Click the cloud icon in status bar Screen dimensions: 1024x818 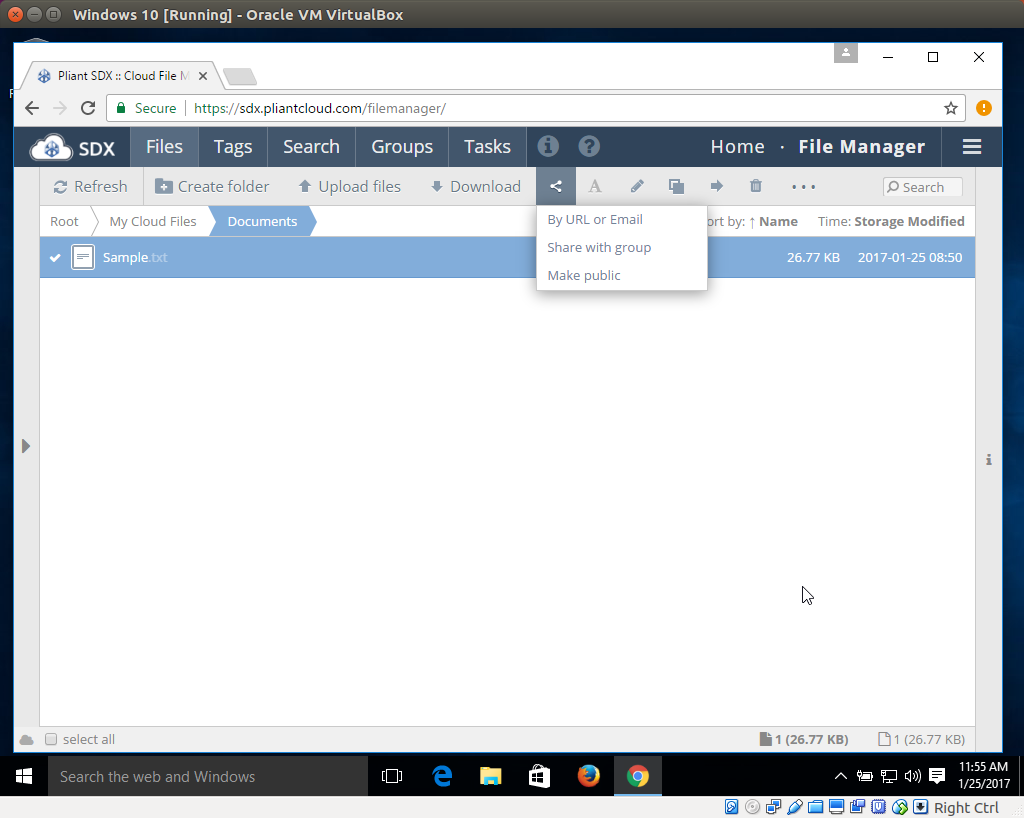27,740
